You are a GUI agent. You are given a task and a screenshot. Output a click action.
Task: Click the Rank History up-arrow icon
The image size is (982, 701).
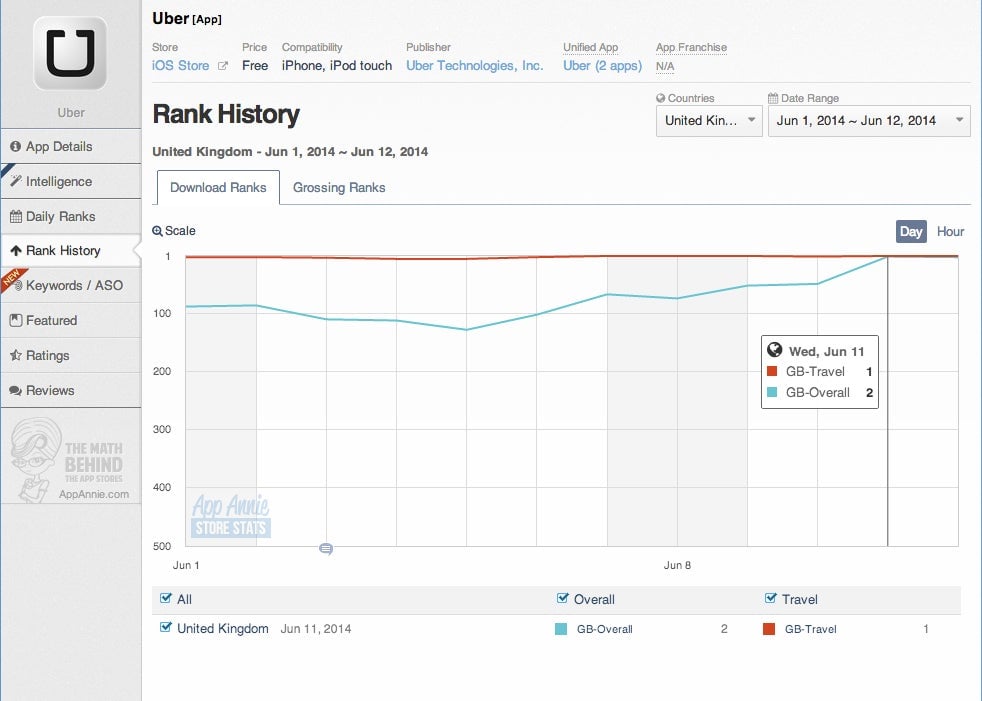(16, 251)
